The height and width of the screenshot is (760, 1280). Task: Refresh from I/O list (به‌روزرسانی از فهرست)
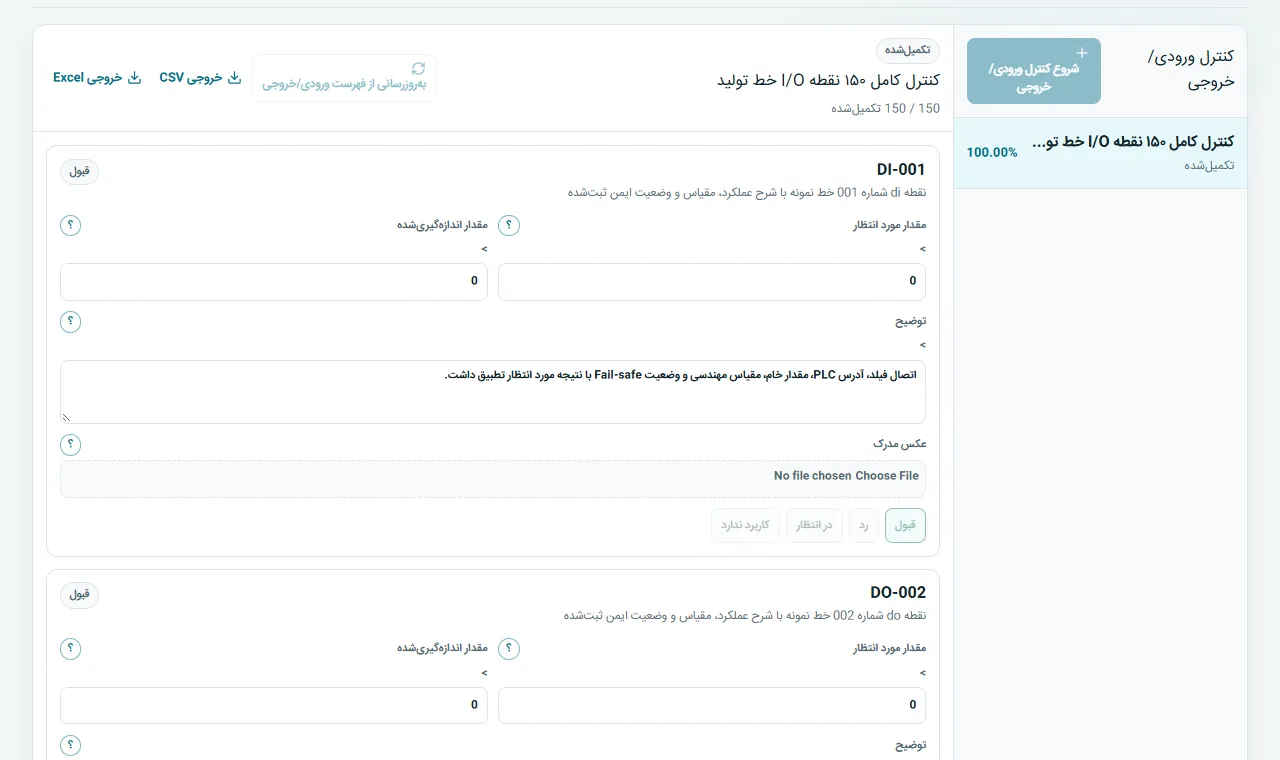344,78
